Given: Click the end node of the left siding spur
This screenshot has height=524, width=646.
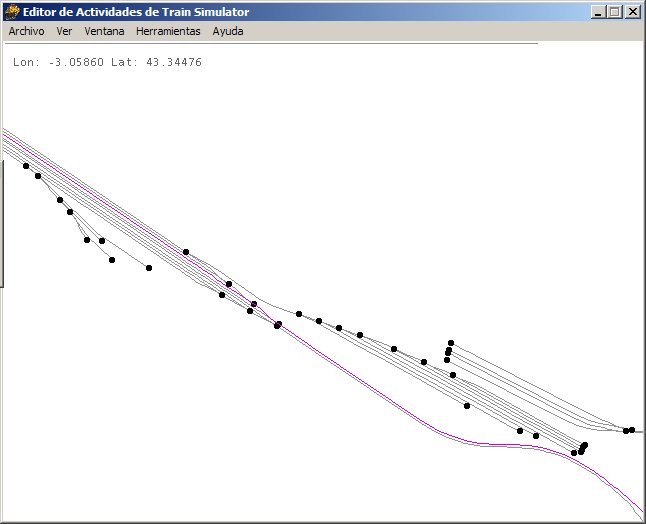Looking at the screenshot, I should (x=149, y=268).
